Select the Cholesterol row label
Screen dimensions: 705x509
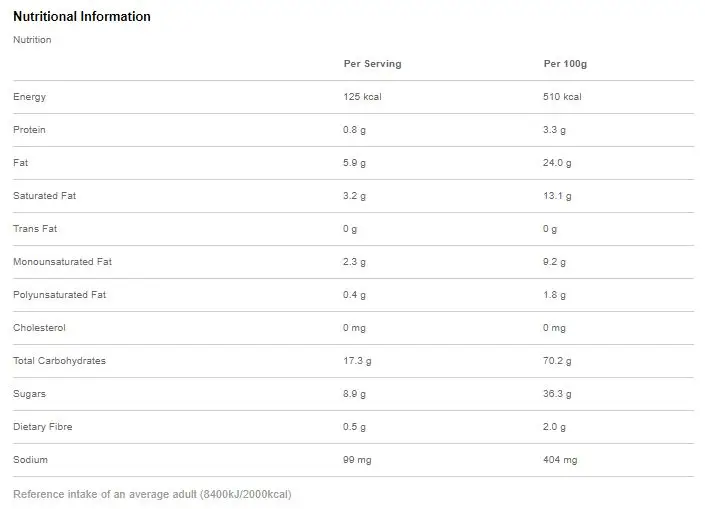tap(37, 328)
